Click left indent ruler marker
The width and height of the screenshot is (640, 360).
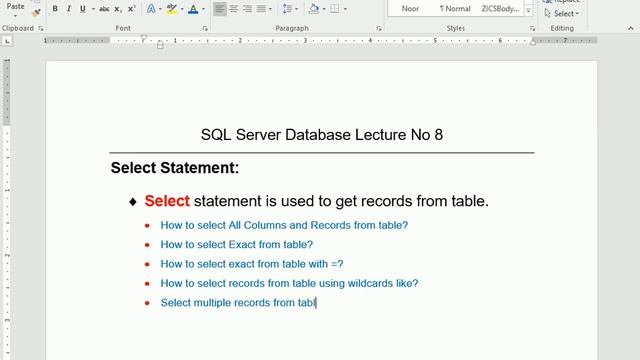[x=160, y=45]
